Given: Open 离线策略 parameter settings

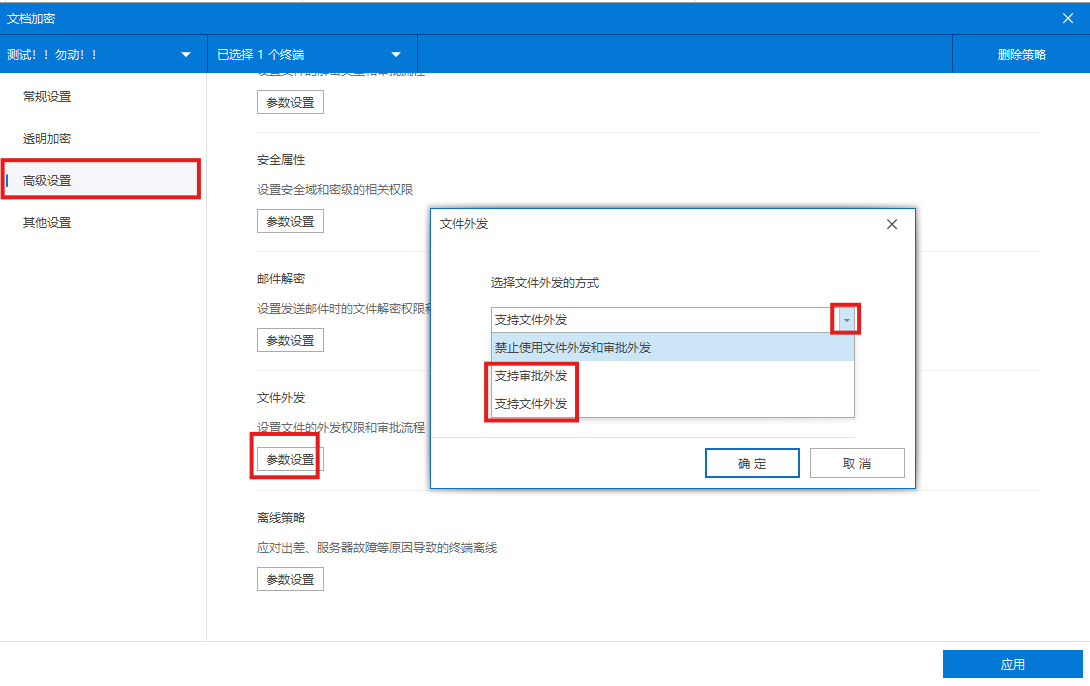Looking at the screenshot, I should [290, 578].
